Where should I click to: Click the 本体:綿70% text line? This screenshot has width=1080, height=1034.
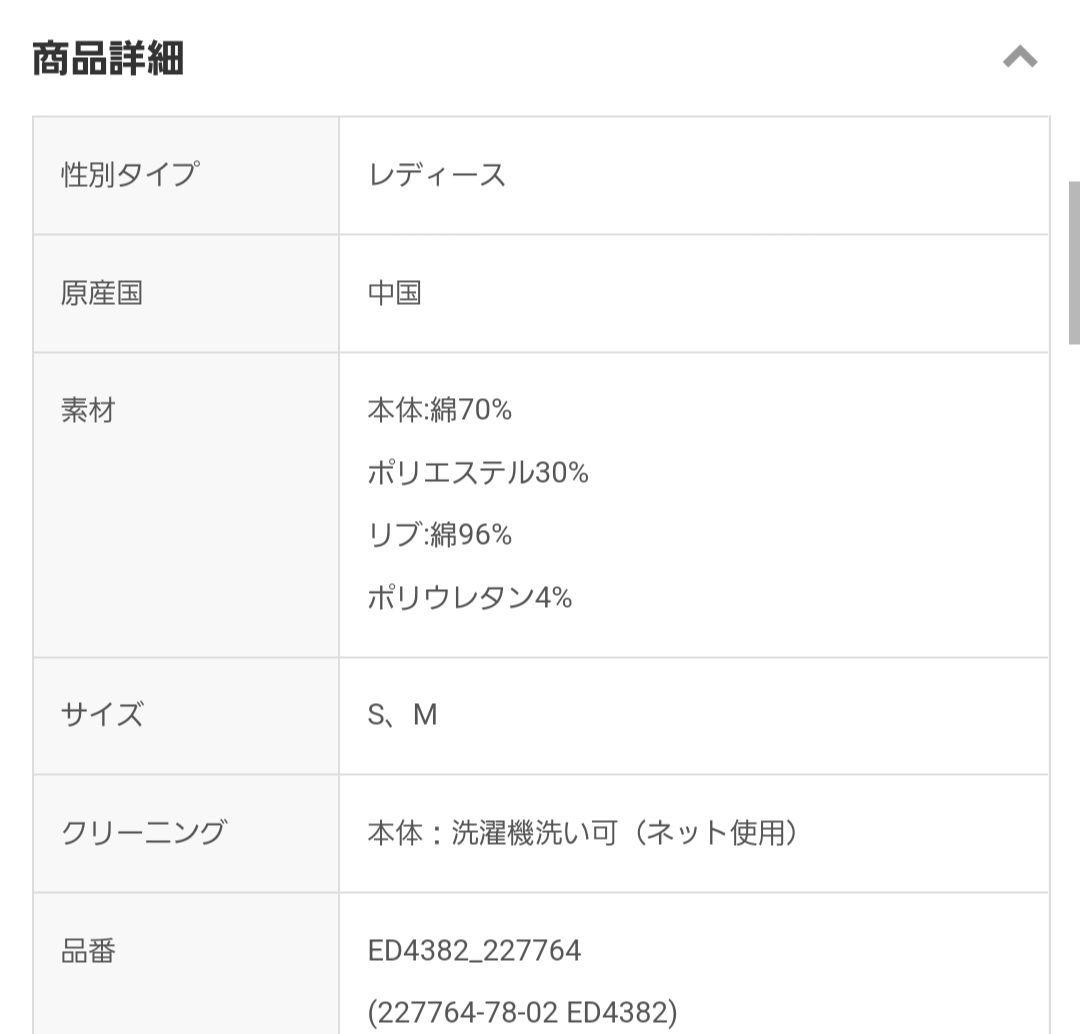(x=439, y=410)
